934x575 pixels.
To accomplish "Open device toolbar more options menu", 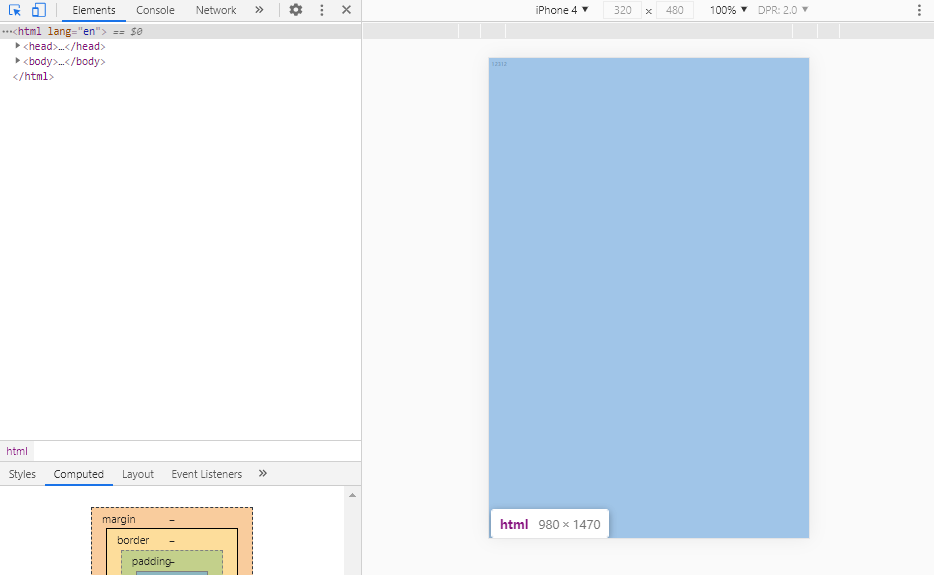I will tap(919, 10).
